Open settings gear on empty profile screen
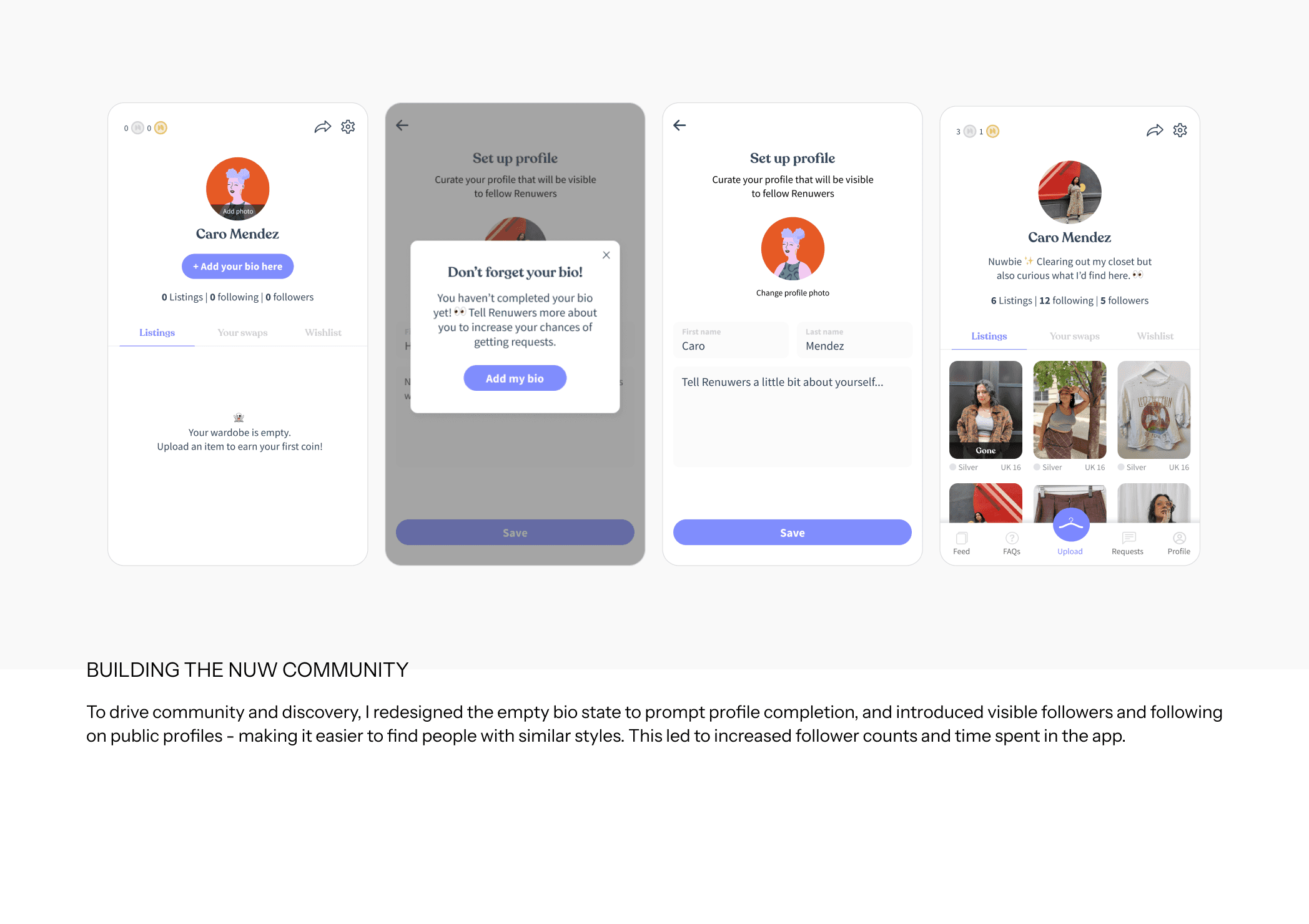Image resolution: width=1309 pixels, height=924 pixels. coord(348,127)
